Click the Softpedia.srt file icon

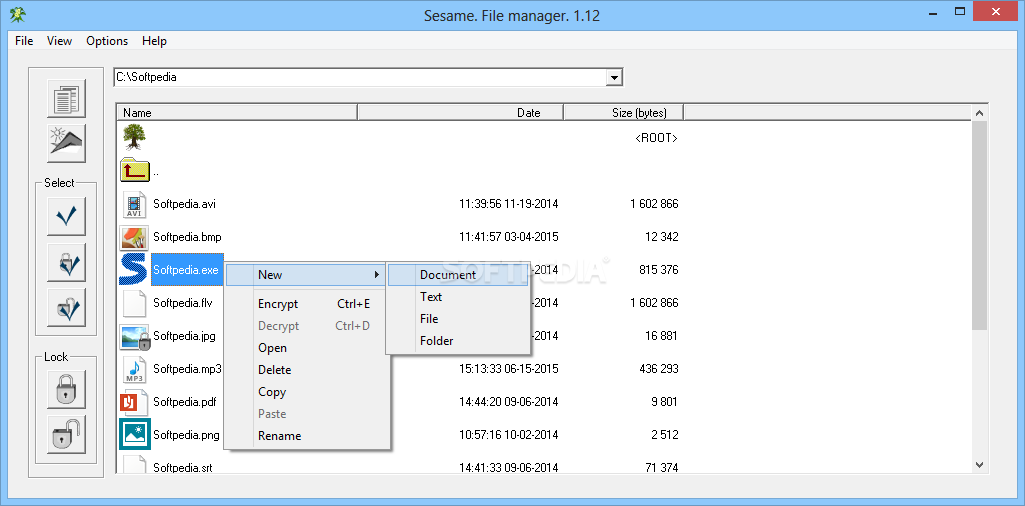pyautogui.click(x=134, y=465)
